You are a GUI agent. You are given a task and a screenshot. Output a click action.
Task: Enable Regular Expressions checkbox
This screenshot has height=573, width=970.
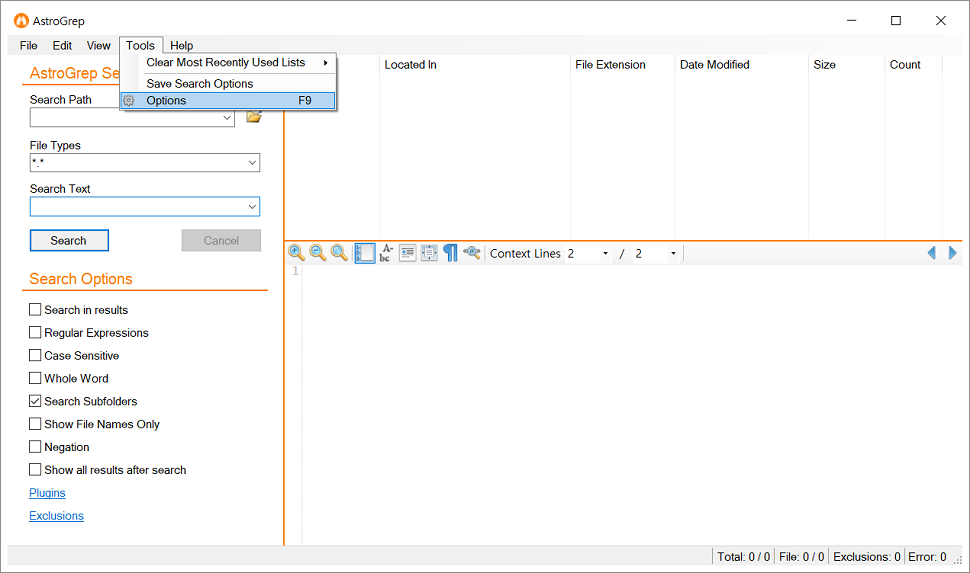[x=35, y=332]
